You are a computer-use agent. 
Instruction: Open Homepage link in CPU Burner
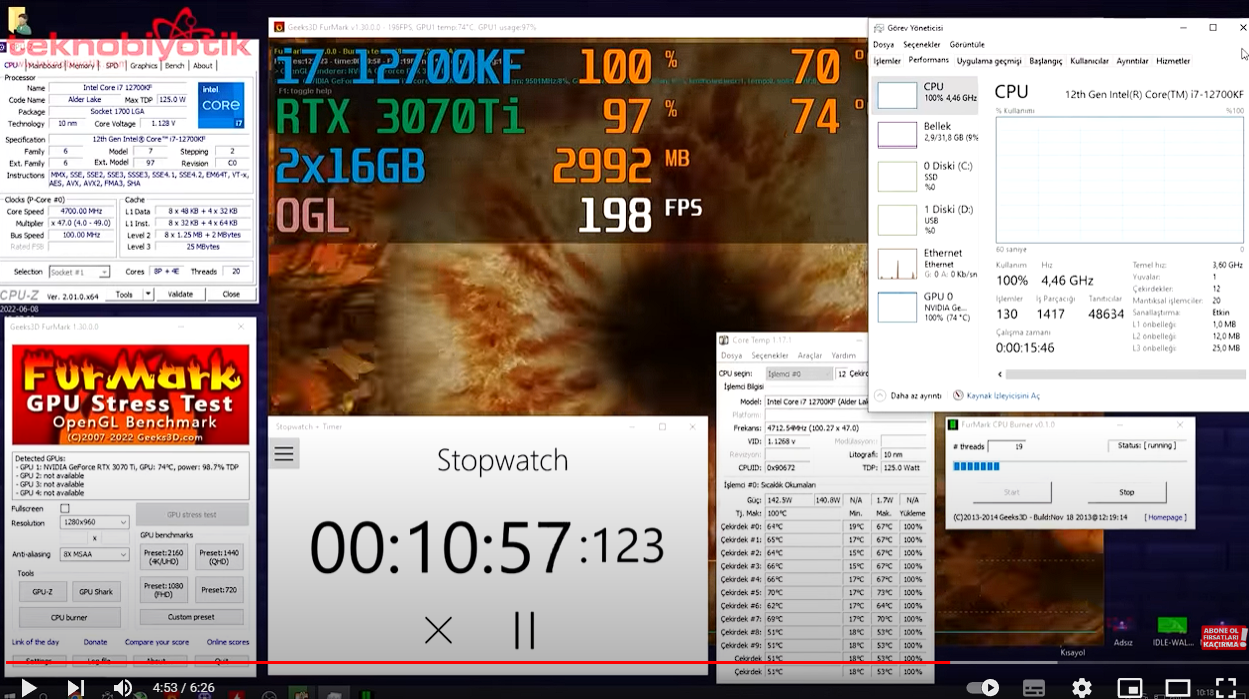(x=1165, y=517)
